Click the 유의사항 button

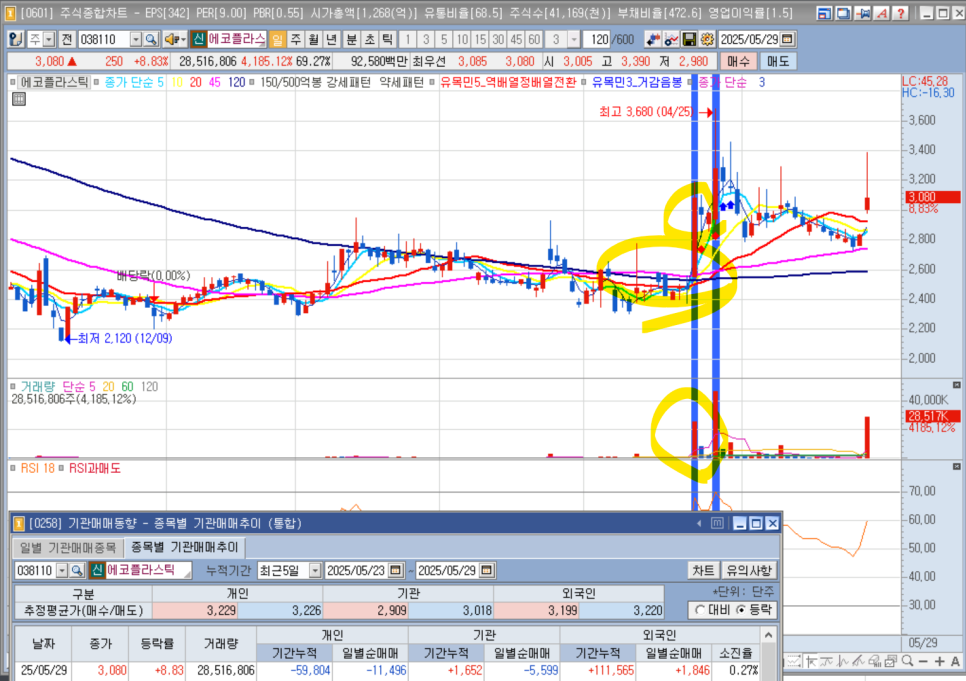coord(749,570)
